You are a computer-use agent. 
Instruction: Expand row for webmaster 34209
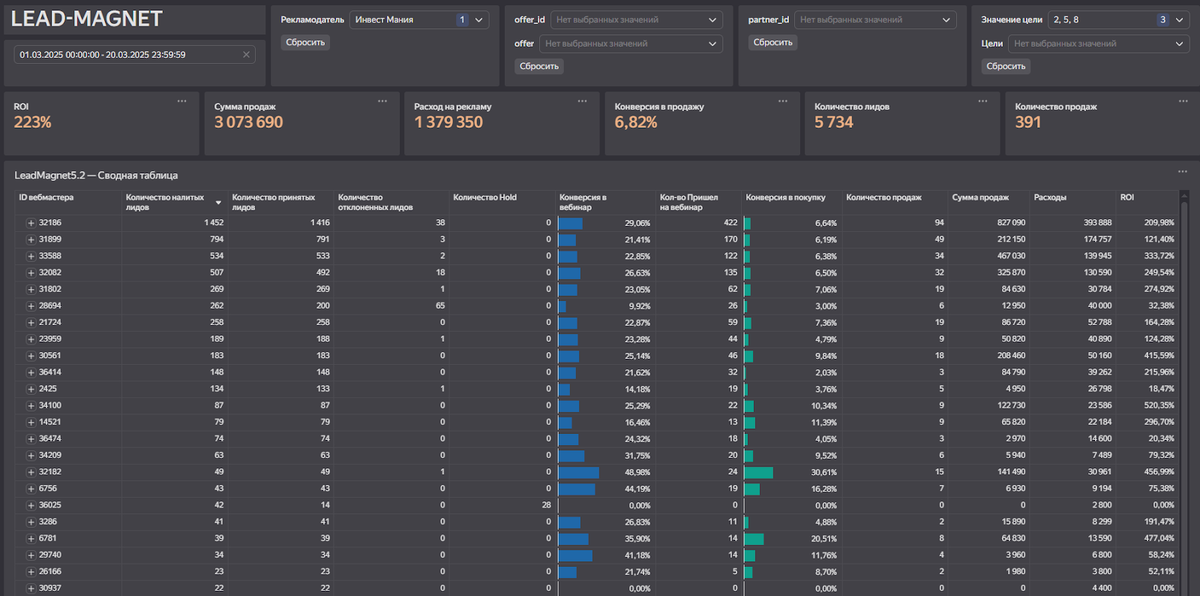click(x=30, y=455)
